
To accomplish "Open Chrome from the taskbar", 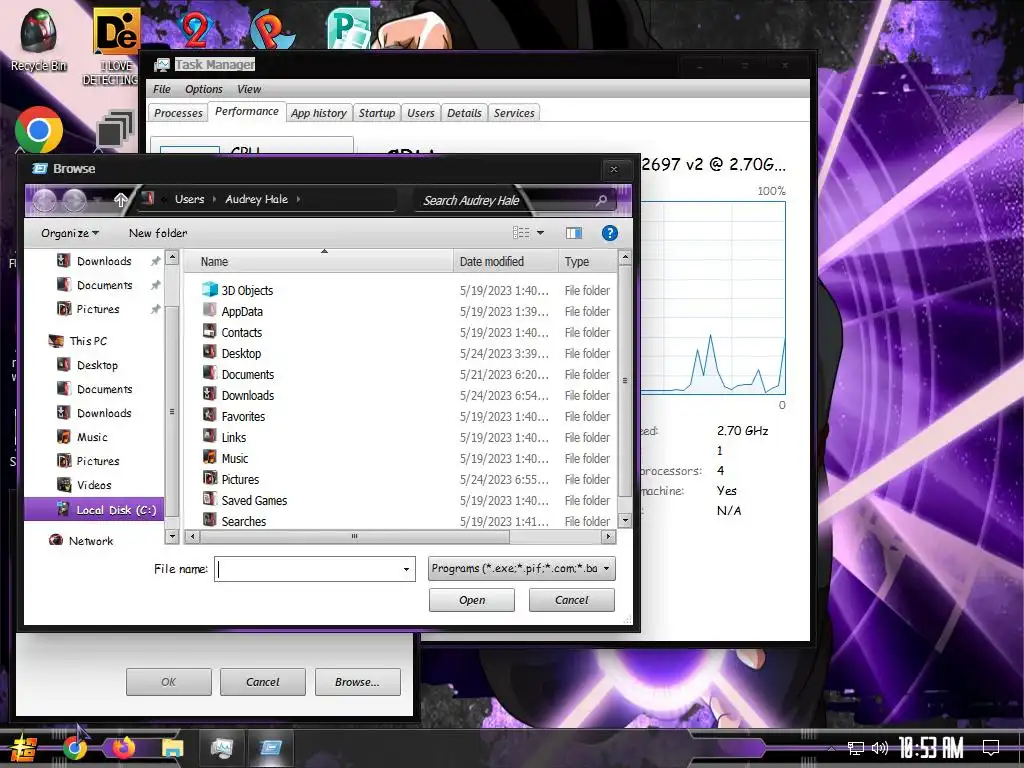I will pyautogui.click(x=74, y=748).
